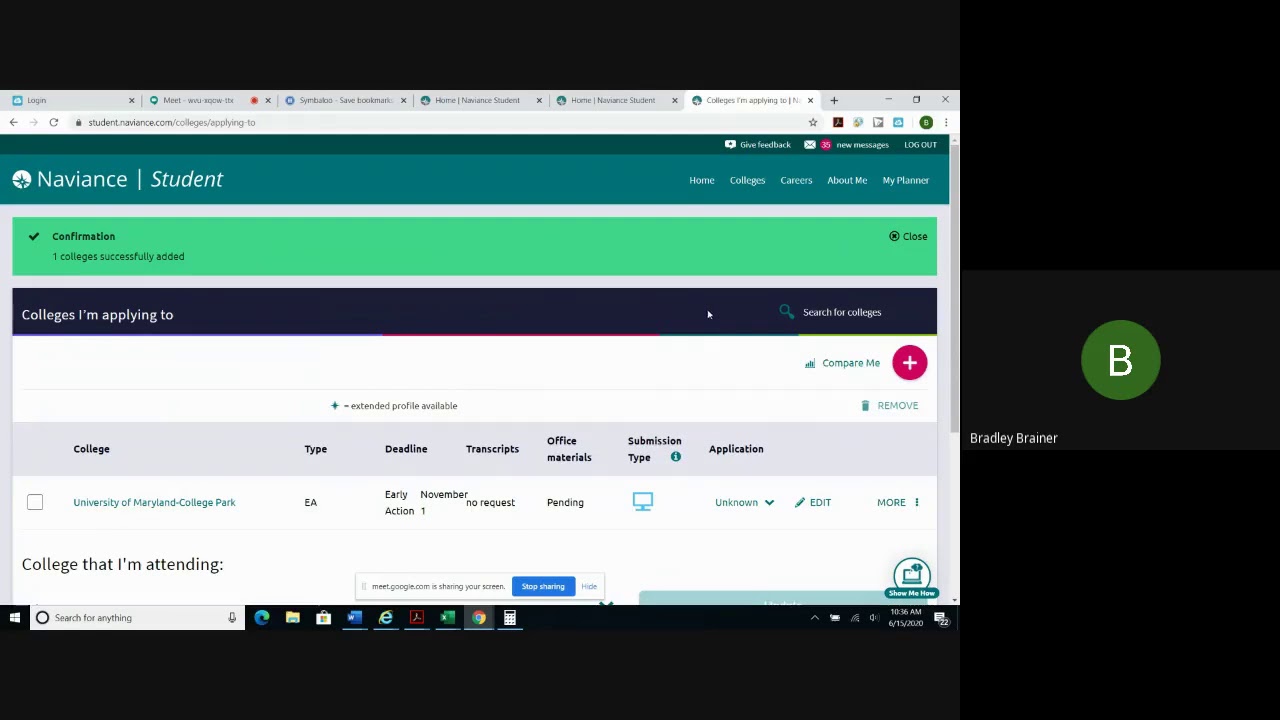Open the Show Me How helper

(x=911, y=579)
